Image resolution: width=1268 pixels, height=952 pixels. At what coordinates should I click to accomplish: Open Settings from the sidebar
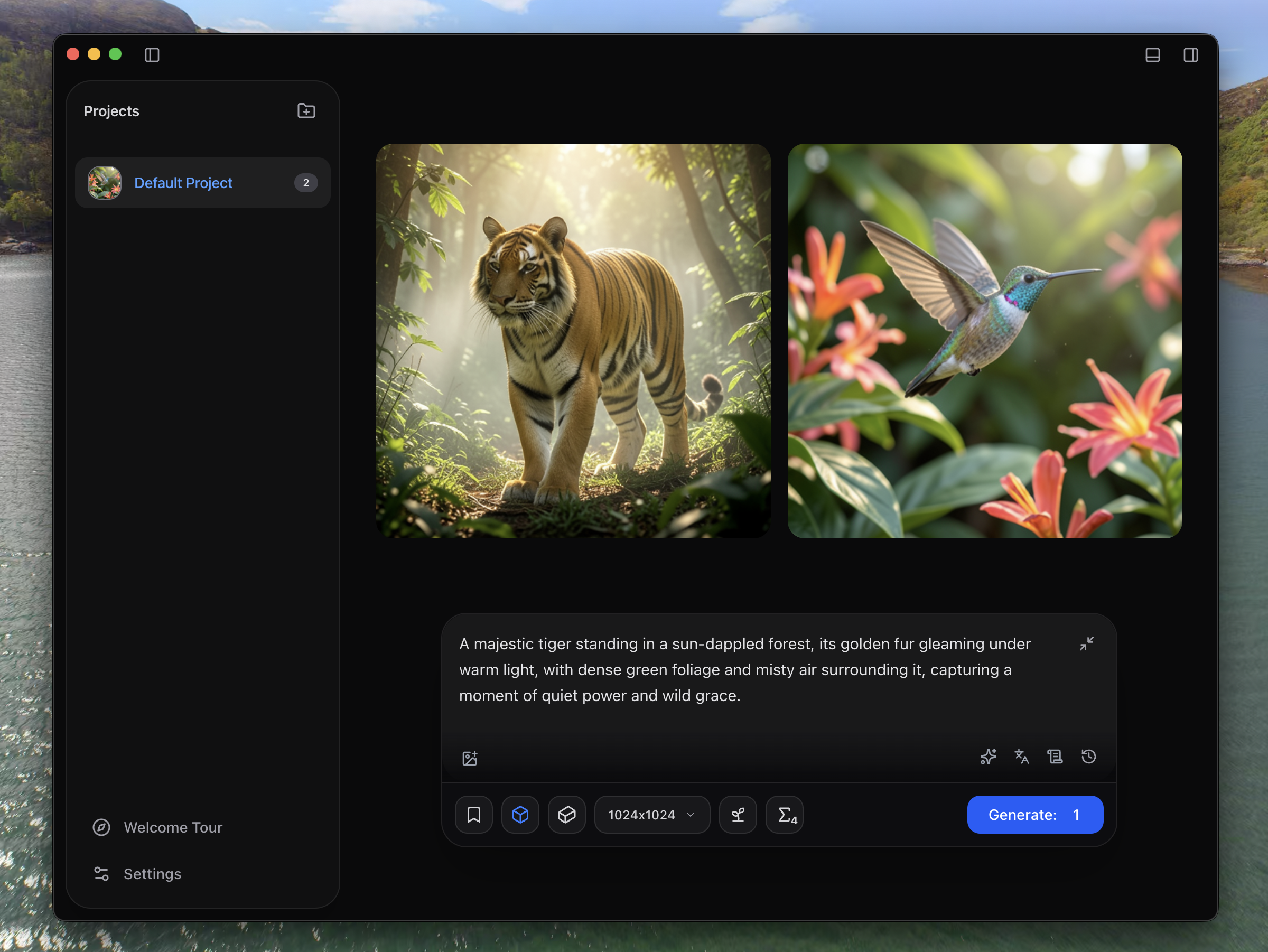click(x=152, y=873)
